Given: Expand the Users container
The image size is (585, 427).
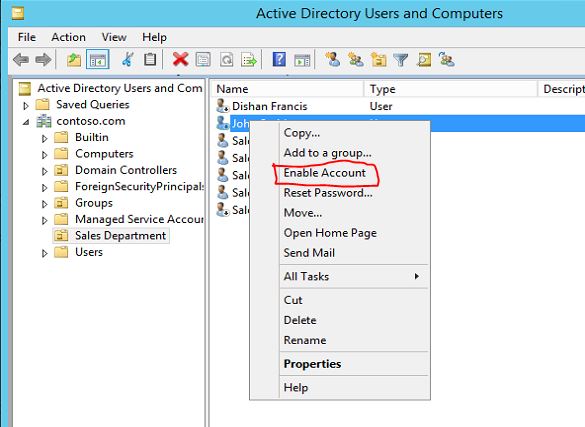Looking at the screenshot, I should 44,254.
